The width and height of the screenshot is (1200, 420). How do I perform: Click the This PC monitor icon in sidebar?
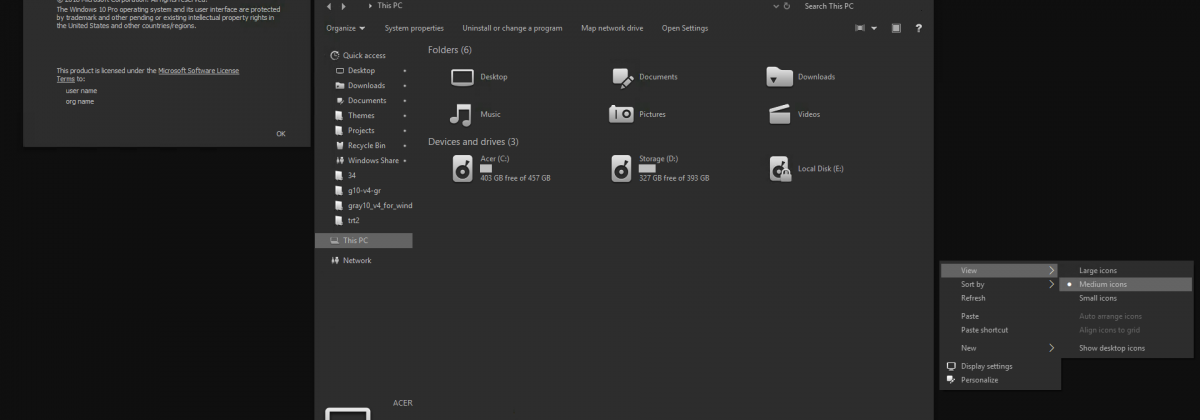[x=334, y=240]
